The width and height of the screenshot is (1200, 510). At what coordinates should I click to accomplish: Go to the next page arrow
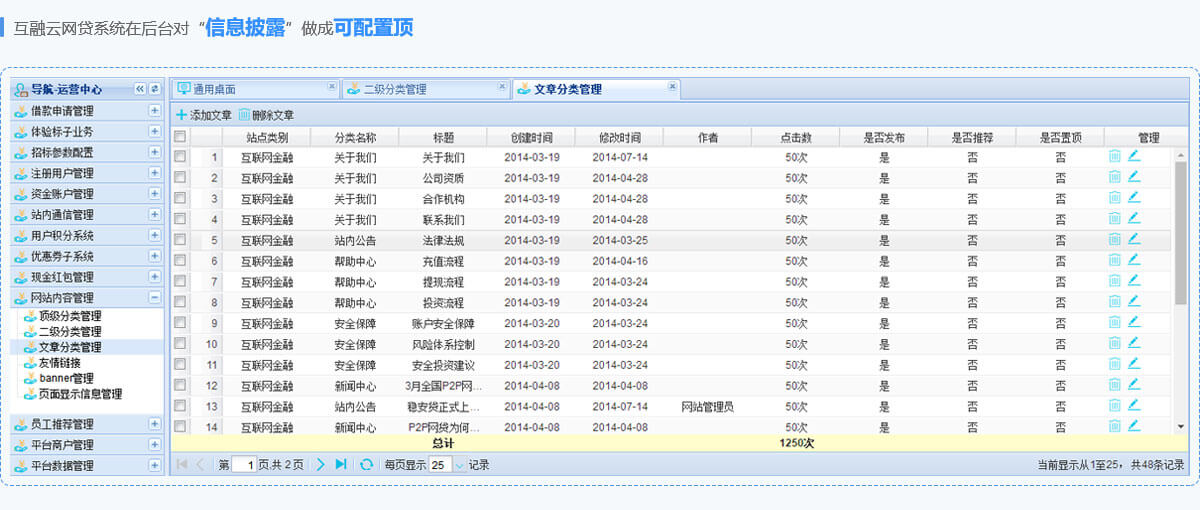pyautogui.click(x=321, y=464)
